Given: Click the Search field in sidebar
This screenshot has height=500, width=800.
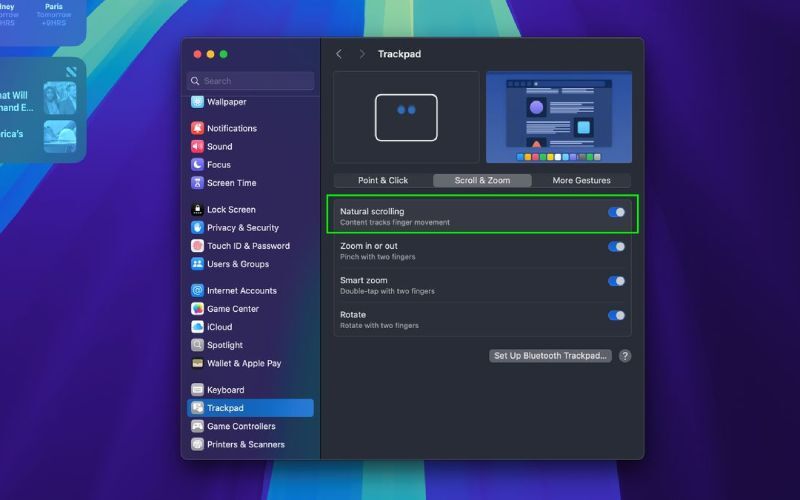Looking at the screenshot, I should click(251, 81).
